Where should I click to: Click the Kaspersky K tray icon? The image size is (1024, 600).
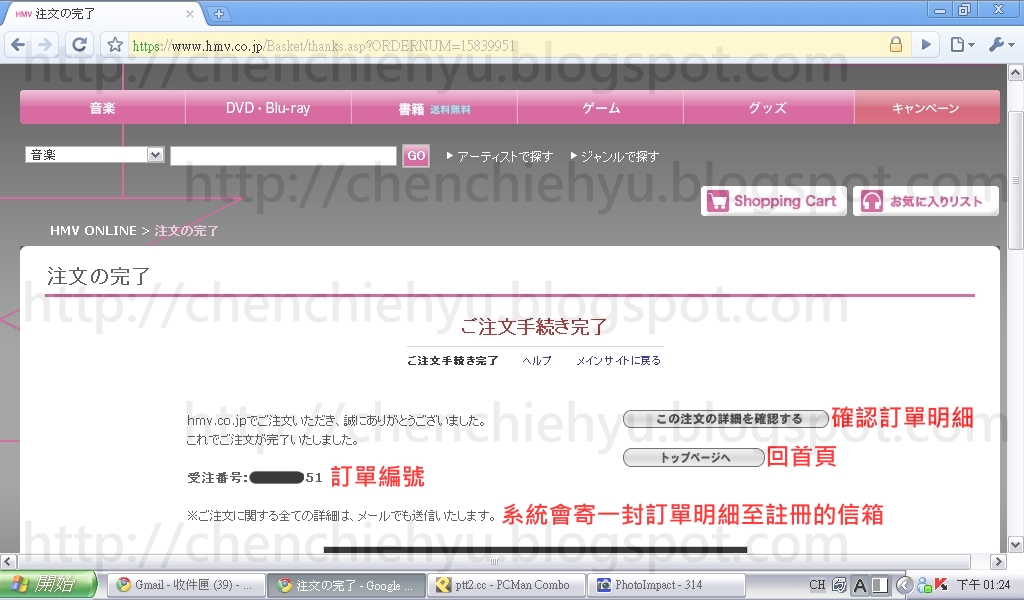click(x=941, y=585)
